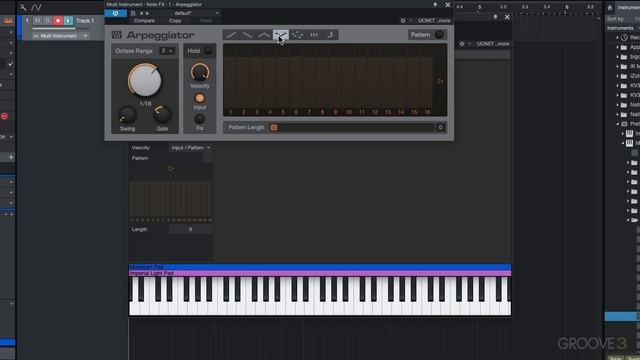The height and width of the screenshot is (360, 640).
Task: Toggle the Arpeggiator power bypass button
Action: click(x=116, y=13)
